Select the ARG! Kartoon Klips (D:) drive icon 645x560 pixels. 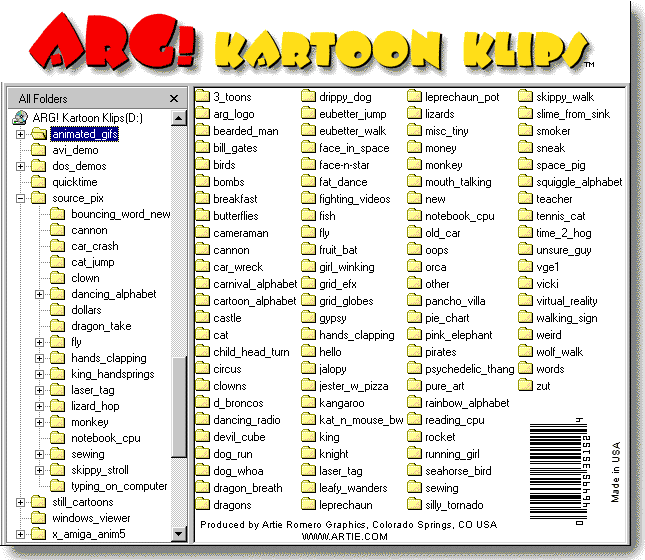tap(20, 118)
